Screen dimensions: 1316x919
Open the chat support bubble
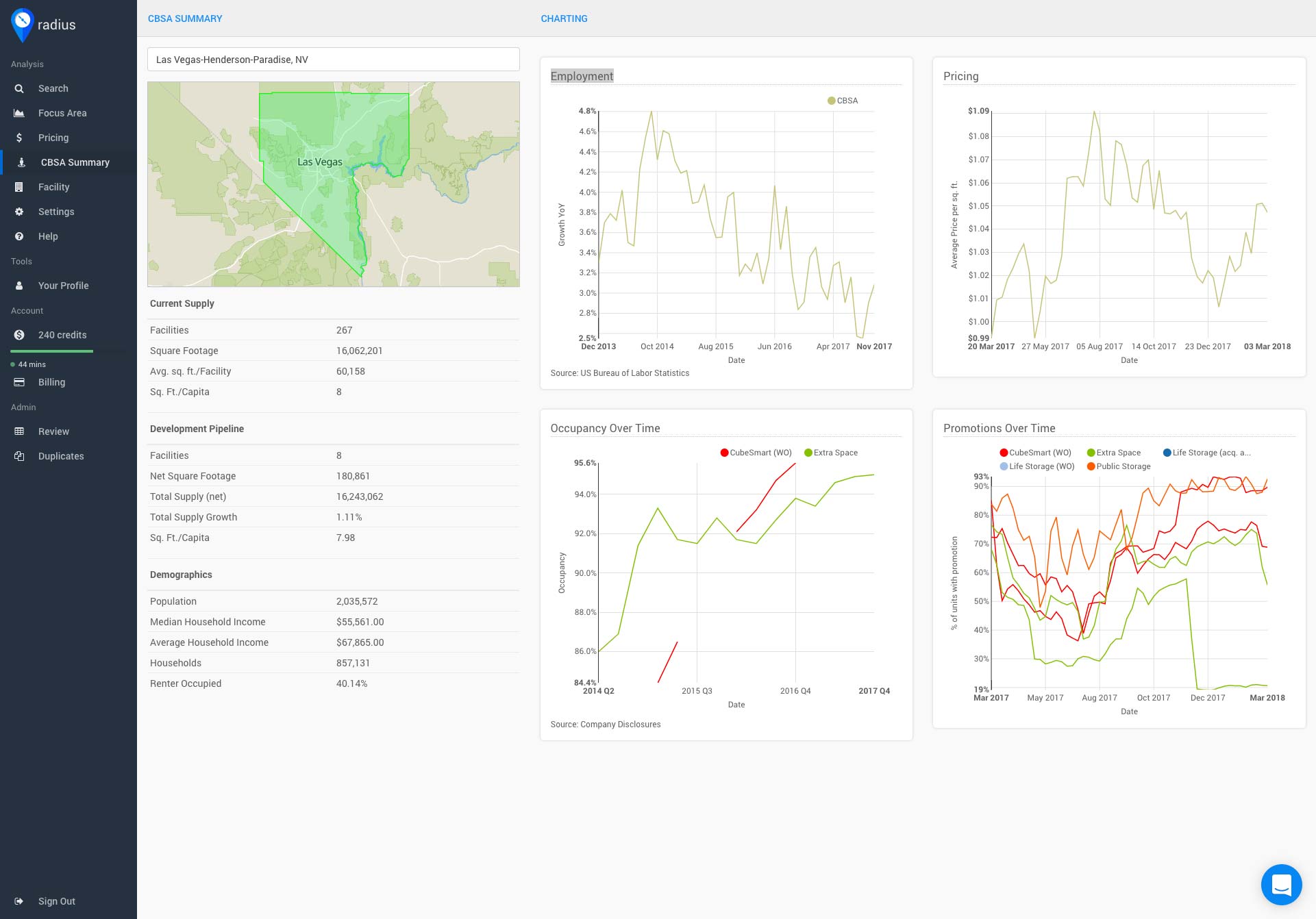tap(1280, 884)
